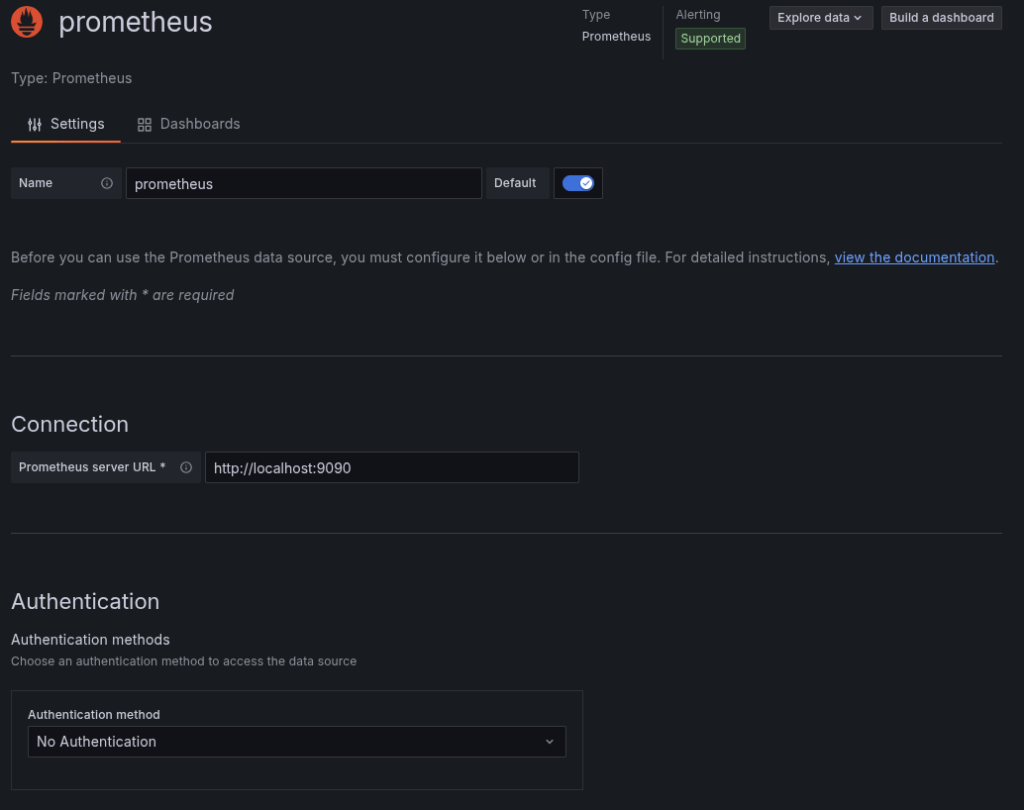Screen dimensions: 1024x810
Task: Click the grid icon beside Dashboards
Action: (144, 124)
